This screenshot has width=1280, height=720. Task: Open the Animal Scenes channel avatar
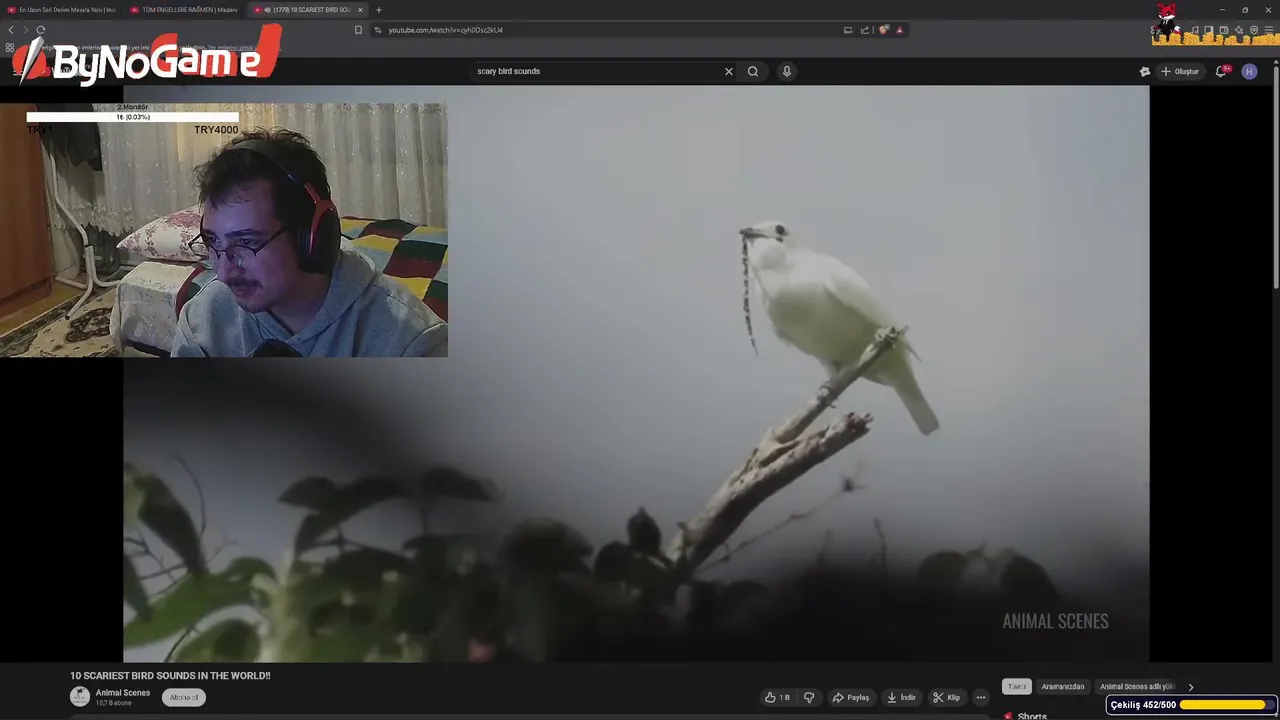[x=80, y=697]
